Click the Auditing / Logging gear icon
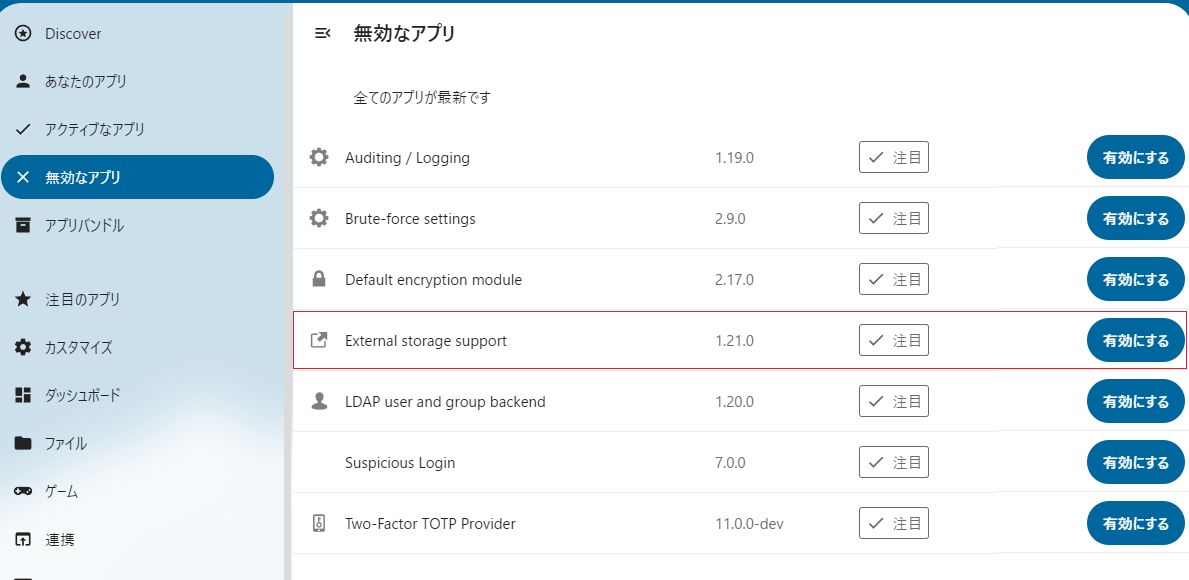 tap(318, 157)
